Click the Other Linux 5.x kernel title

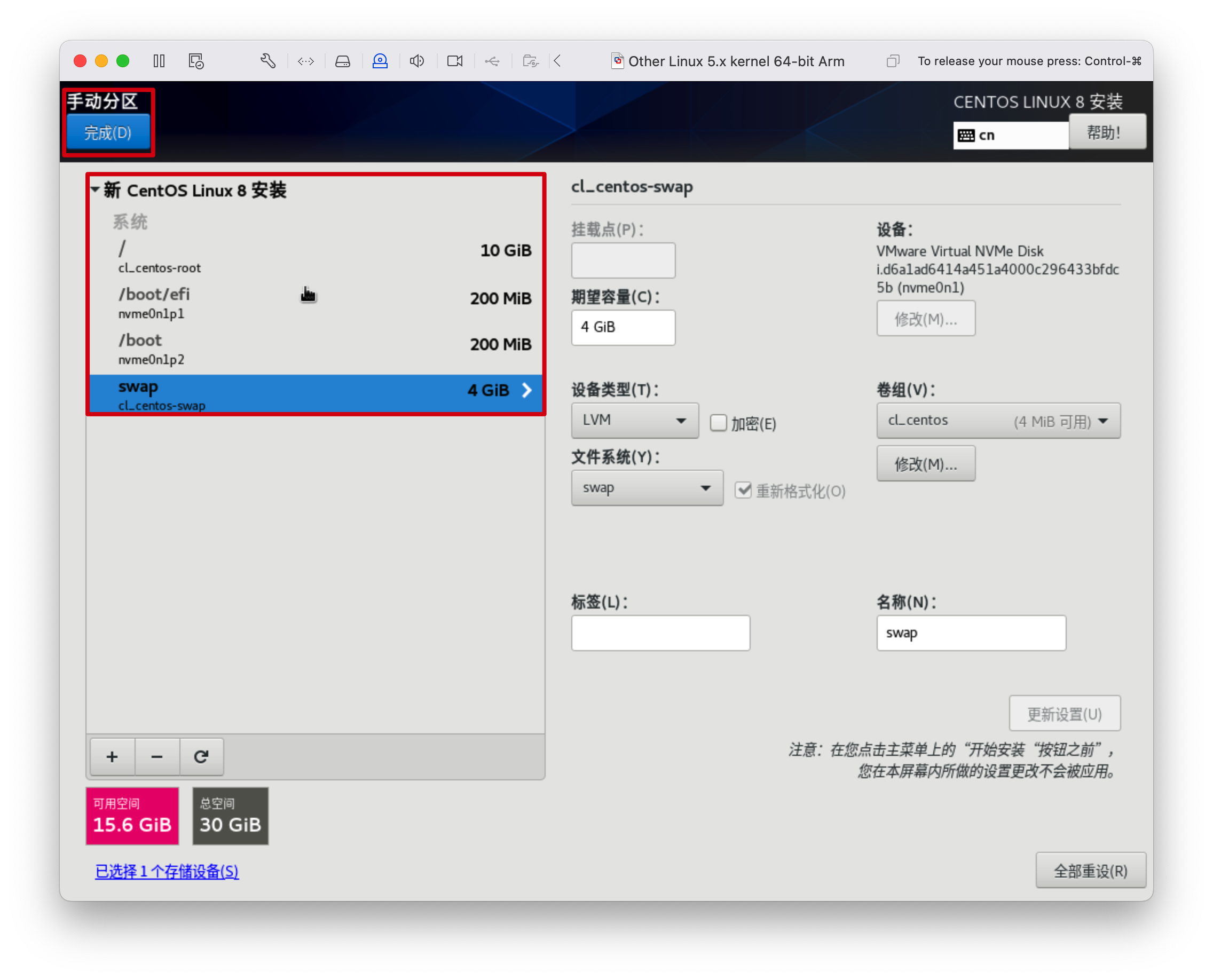736,61
